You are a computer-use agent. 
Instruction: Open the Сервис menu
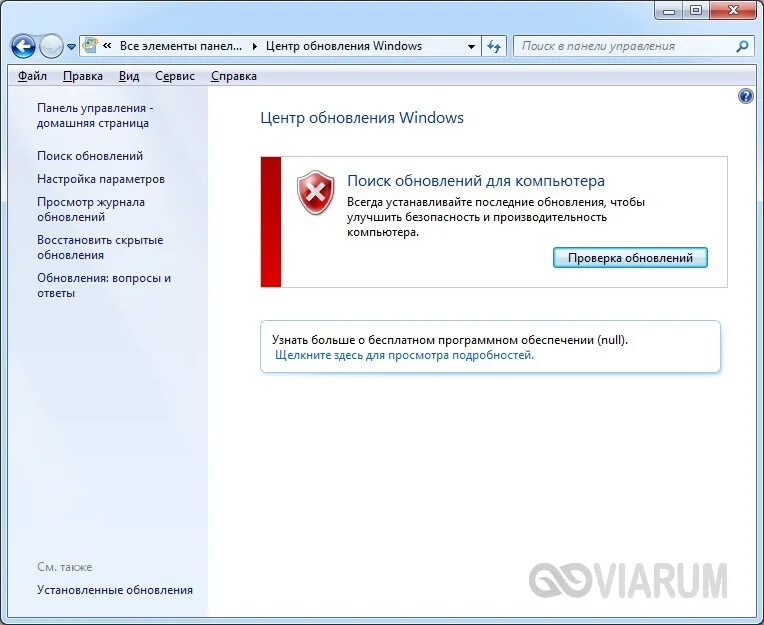pos(175,76)
